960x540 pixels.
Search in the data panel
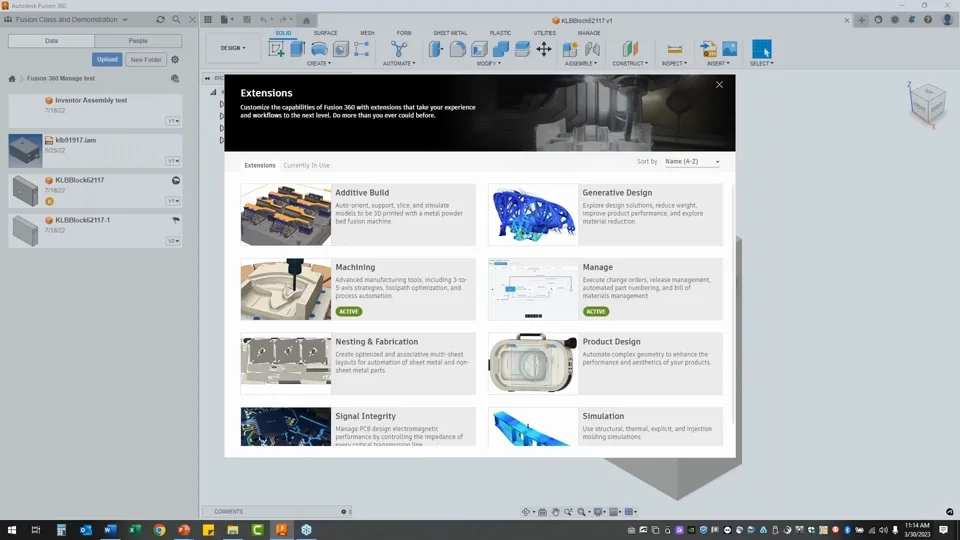point(176,20)
